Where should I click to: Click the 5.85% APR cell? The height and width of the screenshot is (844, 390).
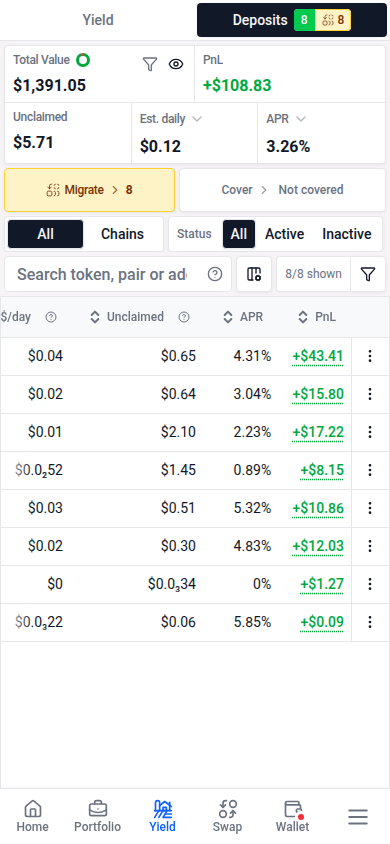pyautogui.click(x=252, y=622)
